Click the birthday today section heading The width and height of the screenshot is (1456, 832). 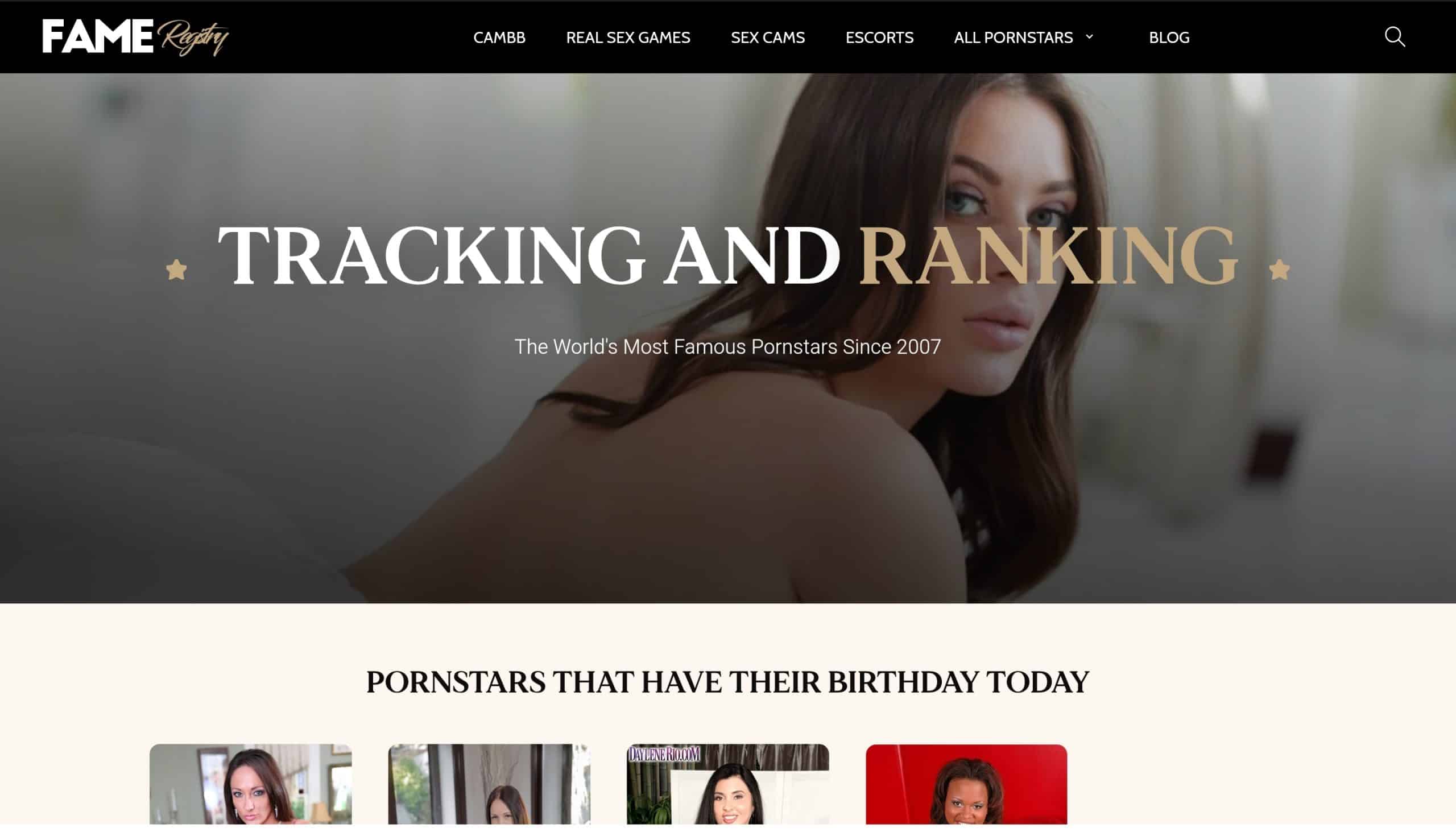click(x=727, y=682)
